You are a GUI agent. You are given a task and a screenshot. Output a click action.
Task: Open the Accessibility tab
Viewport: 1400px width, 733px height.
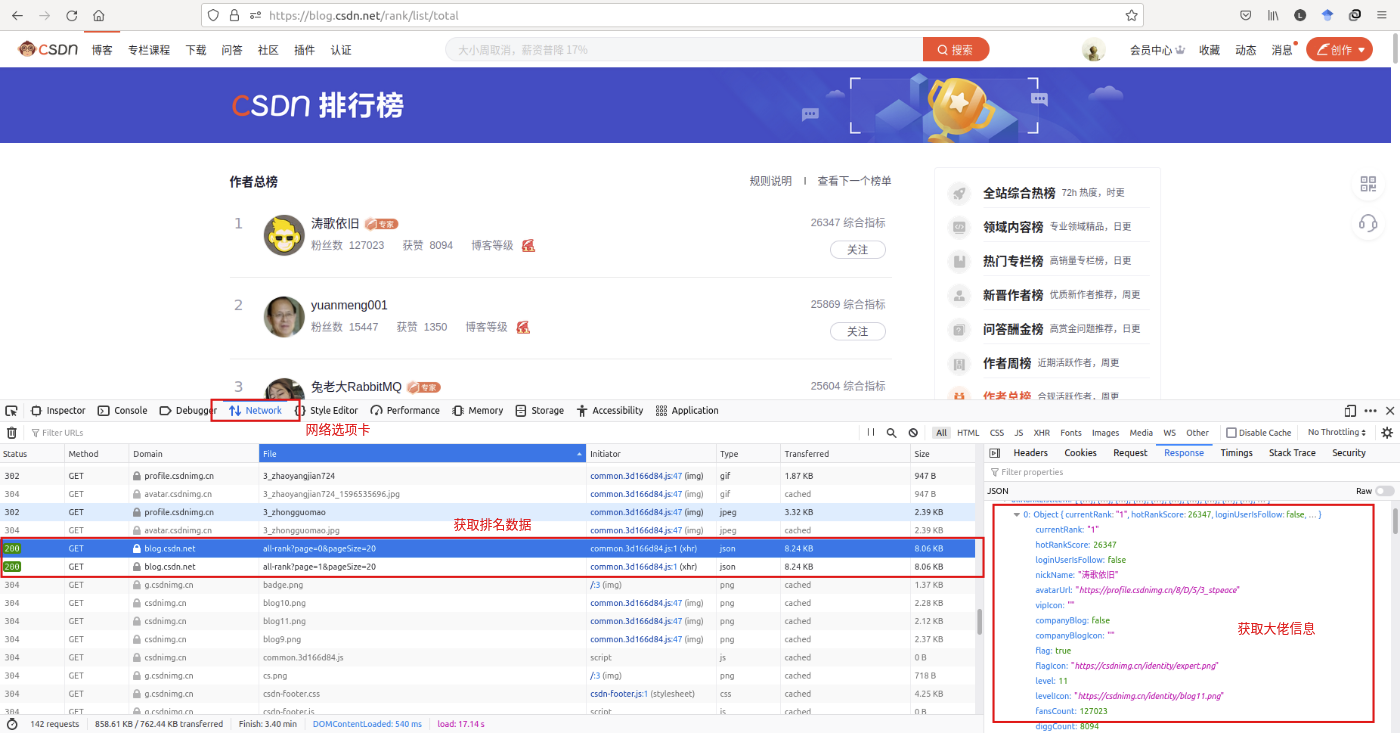609,411
